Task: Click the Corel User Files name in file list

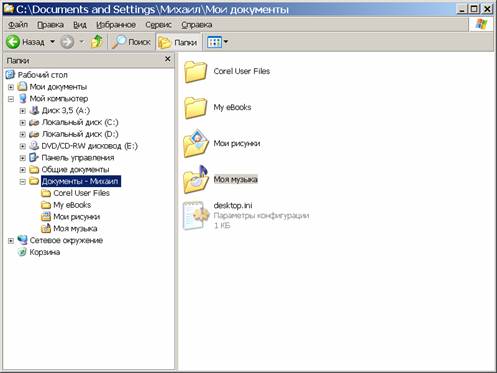Action: coord(242,71)
